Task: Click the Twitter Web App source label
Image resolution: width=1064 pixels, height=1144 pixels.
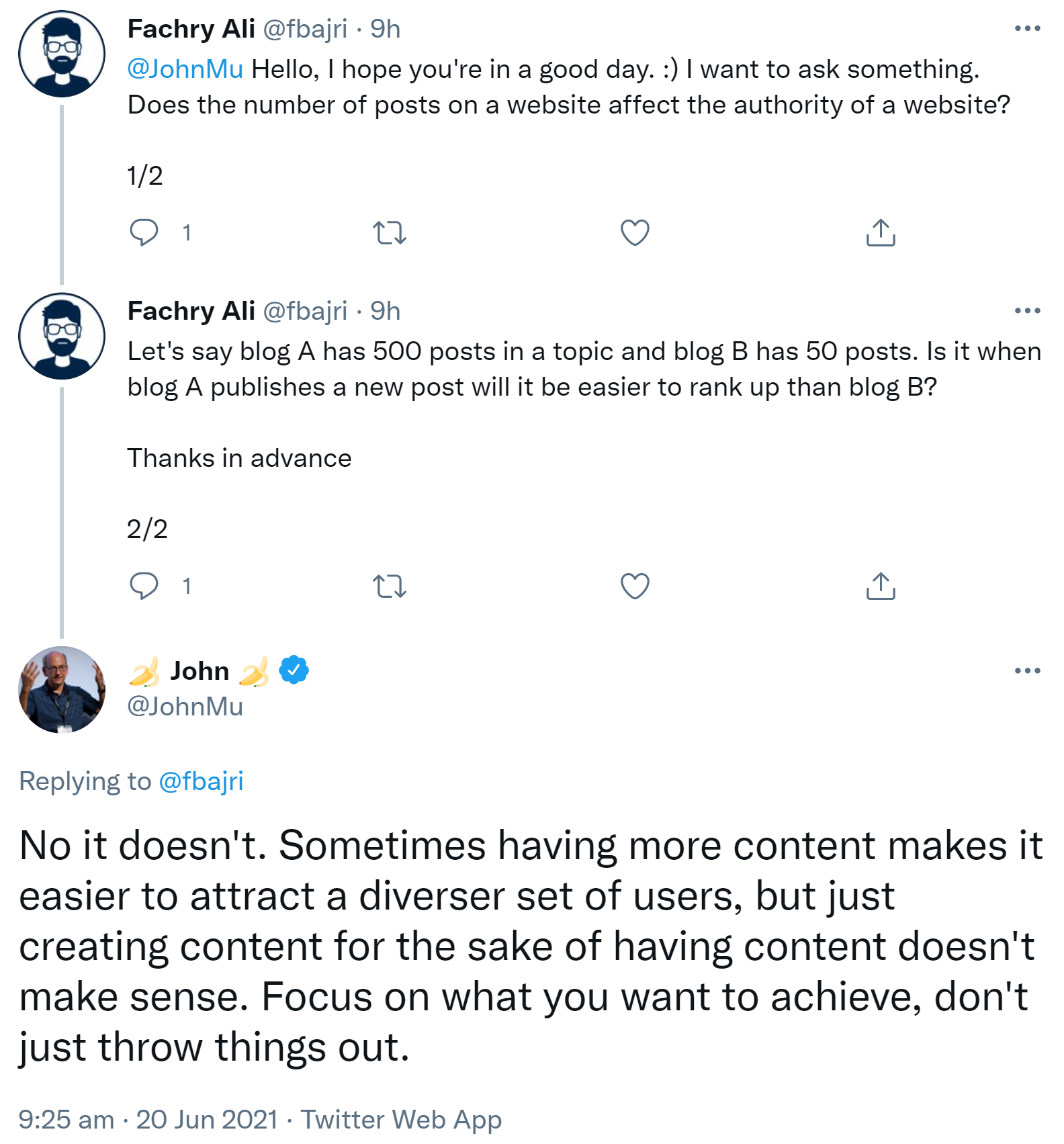Action: (x=401, y=1119)
